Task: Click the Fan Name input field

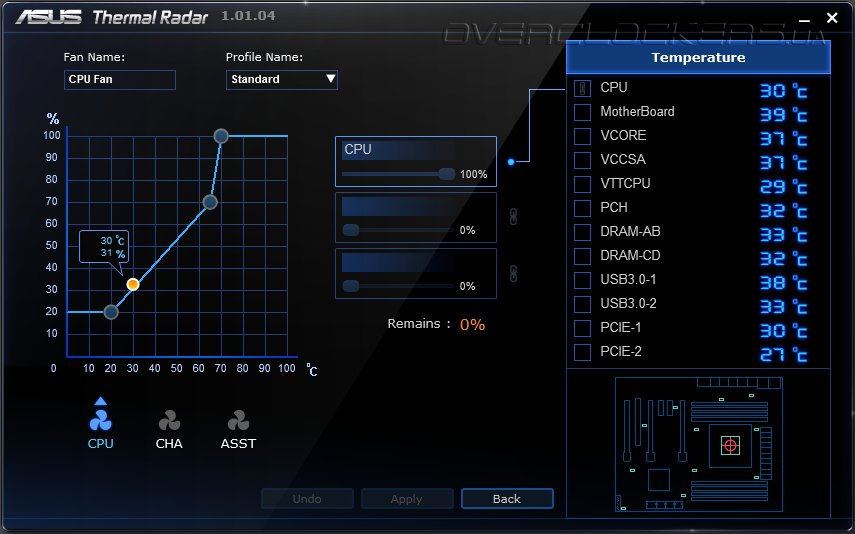Action: tap(119, 80)
